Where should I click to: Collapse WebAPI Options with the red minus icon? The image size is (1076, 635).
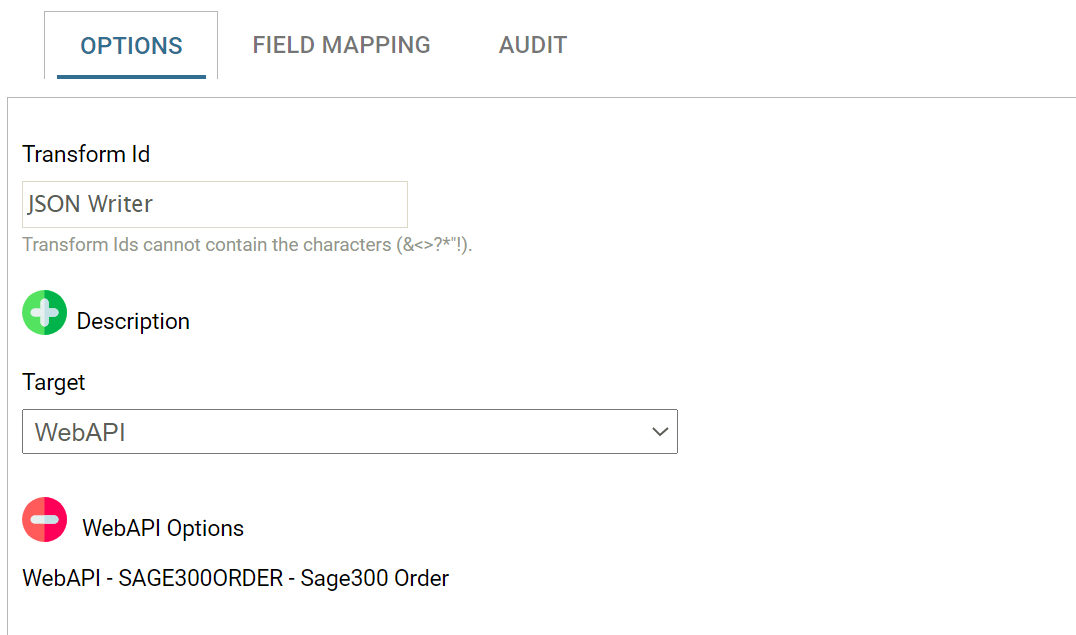(x=44, y=520)
